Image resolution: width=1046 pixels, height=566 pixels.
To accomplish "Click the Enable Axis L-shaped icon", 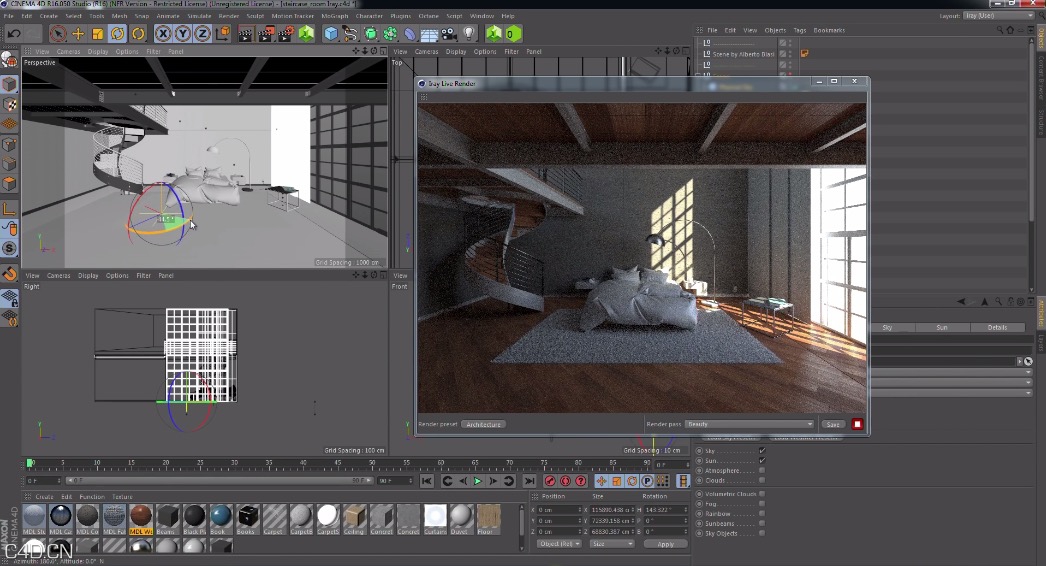I will click(x=9, y=209).
